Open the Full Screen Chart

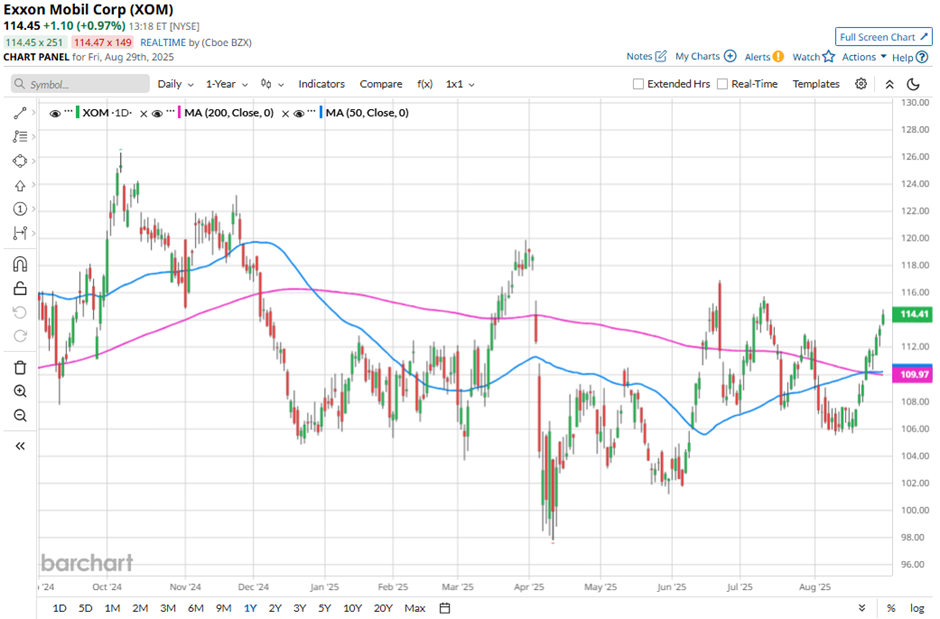884,37
